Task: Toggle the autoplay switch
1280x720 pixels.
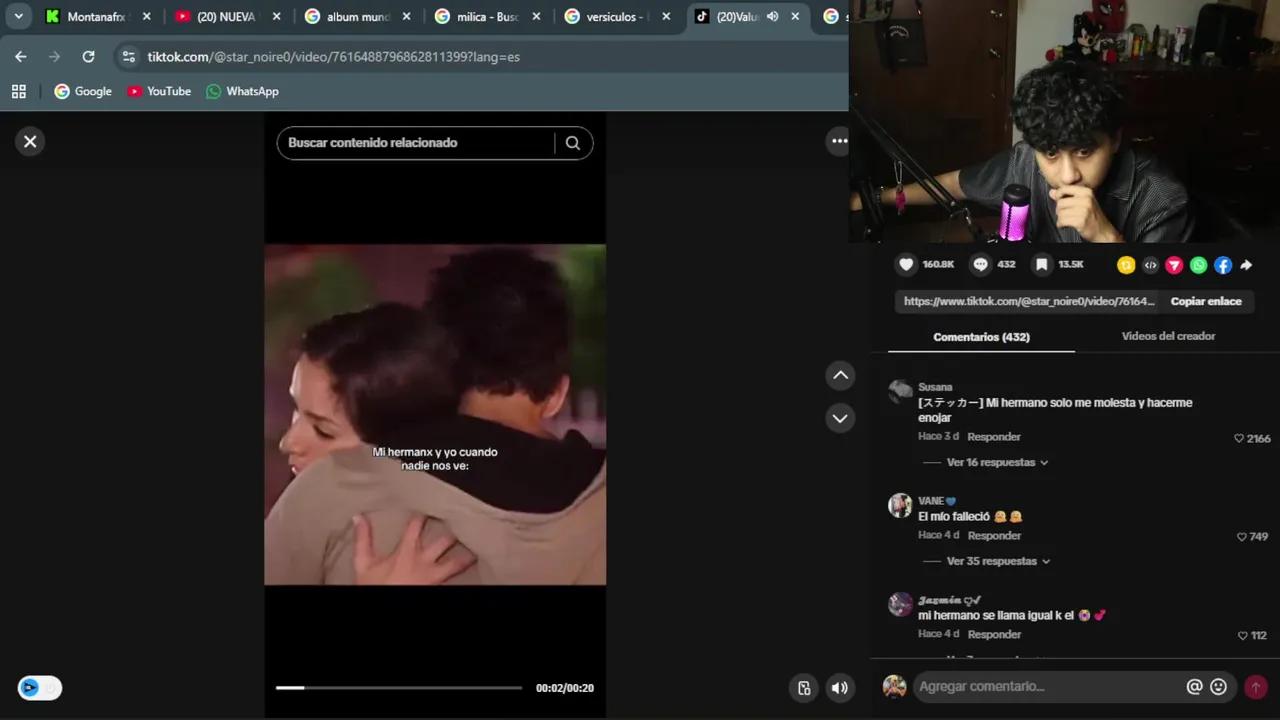Action: click(40, 688)
